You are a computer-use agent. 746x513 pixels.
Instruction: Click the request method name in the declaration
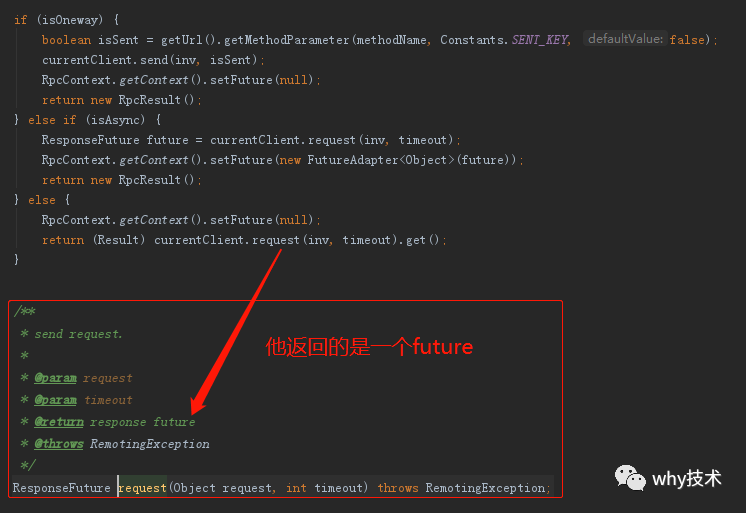pyautogui.click(x=142, y=488)
